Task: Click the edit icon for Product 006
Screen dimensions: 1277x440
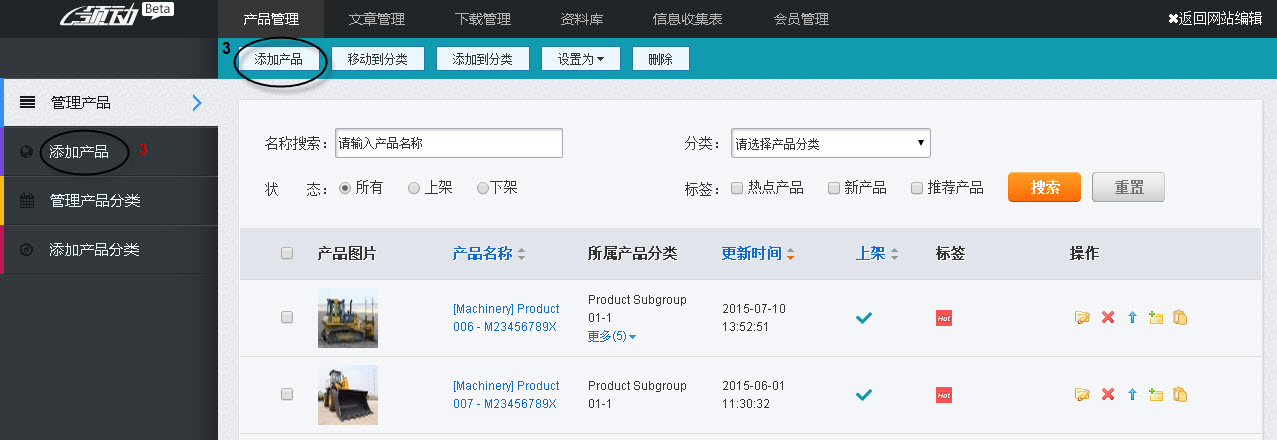Action: [x=1082, y=318]
